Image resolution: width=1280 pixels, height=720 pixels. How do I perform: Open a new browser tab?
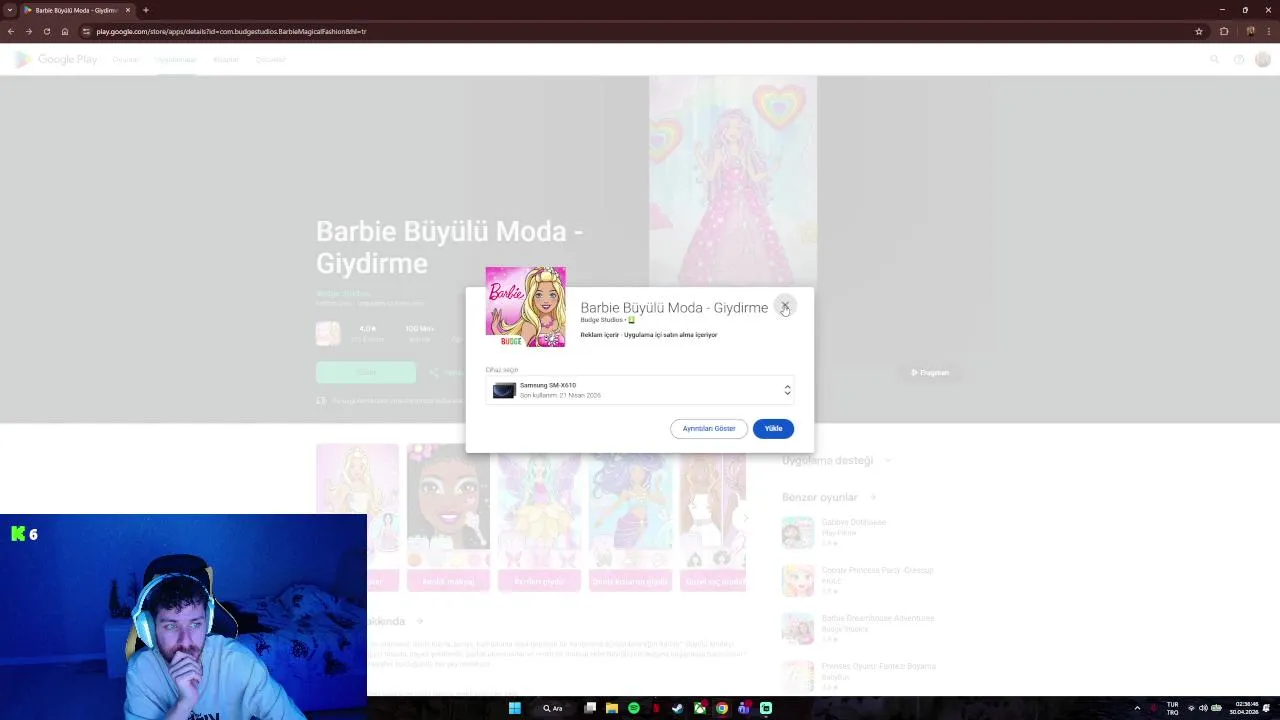pyautogui.click(x=146, y=10)
